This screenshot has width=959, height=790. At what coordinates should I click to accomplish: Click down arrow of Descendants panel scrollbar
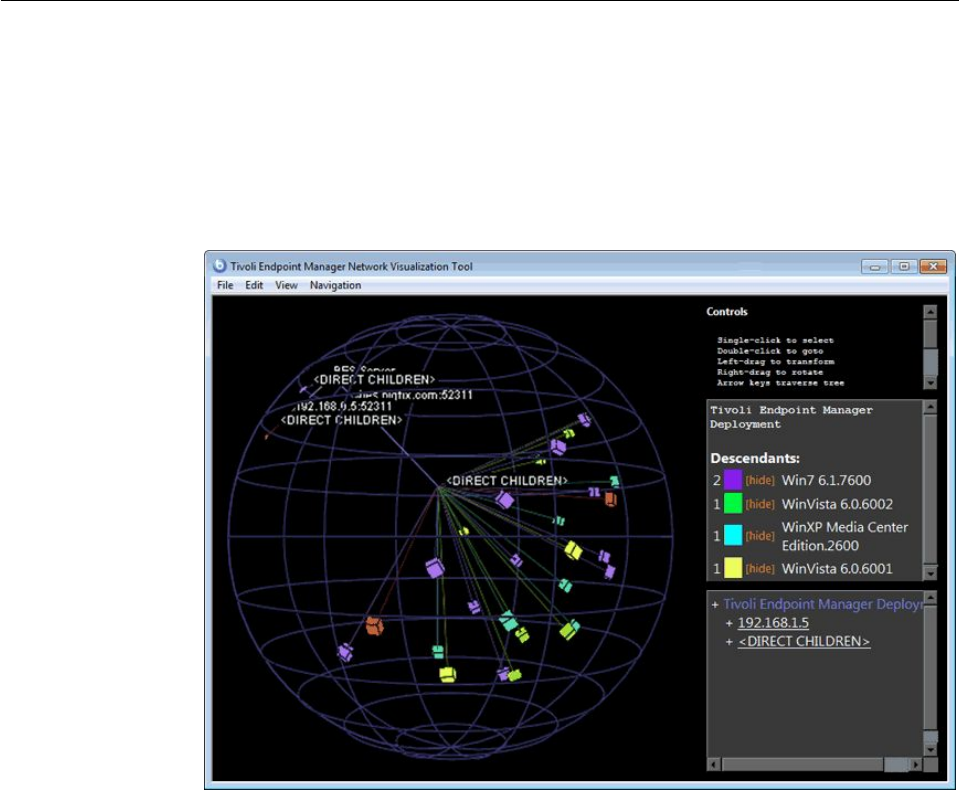point(930,574)
